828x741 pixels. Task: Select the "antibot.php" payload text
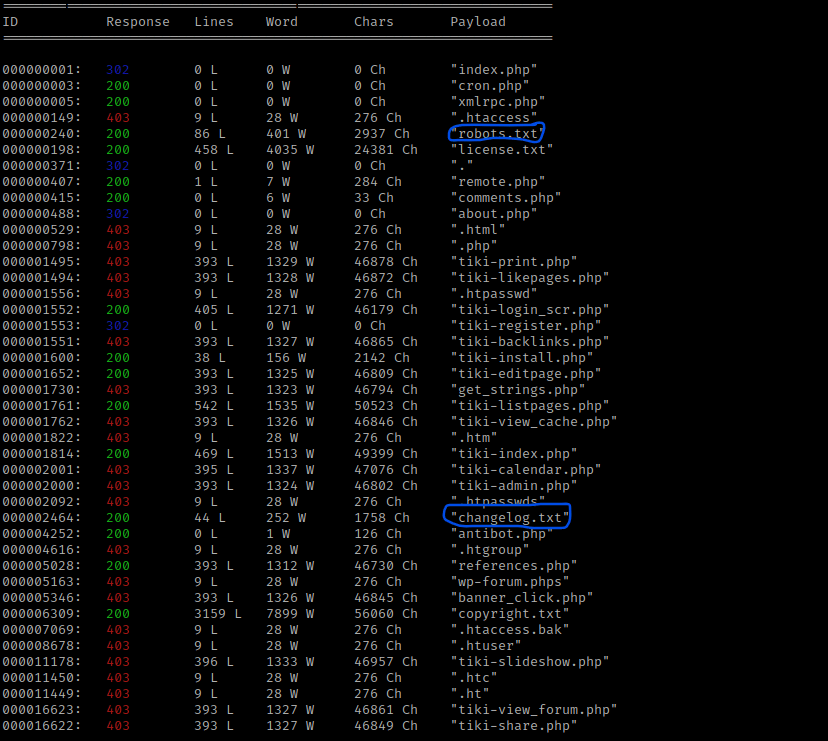click(501, 533)
